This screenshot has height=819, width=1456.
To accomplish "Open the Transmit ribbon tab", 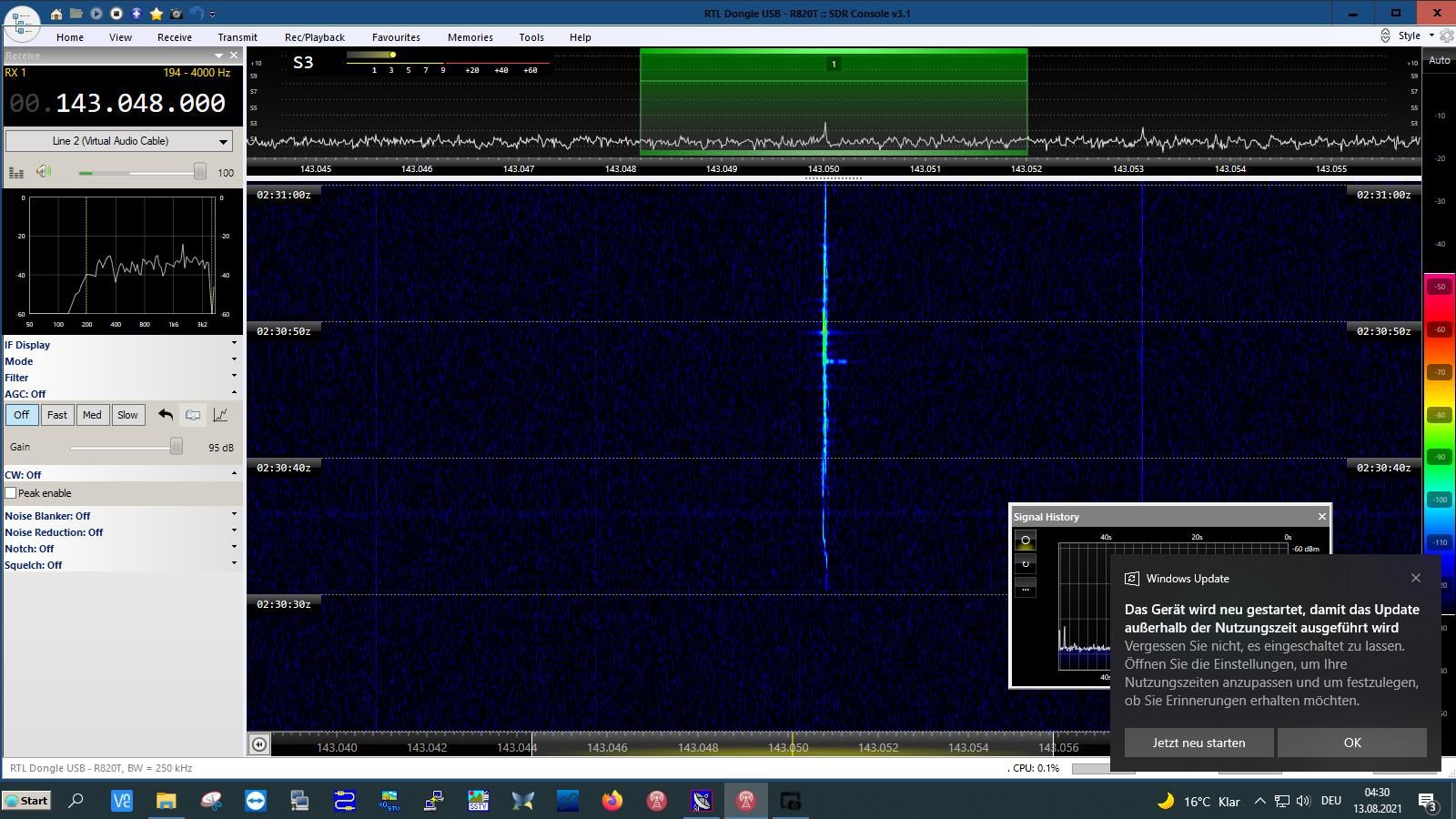I will [238, 37].
